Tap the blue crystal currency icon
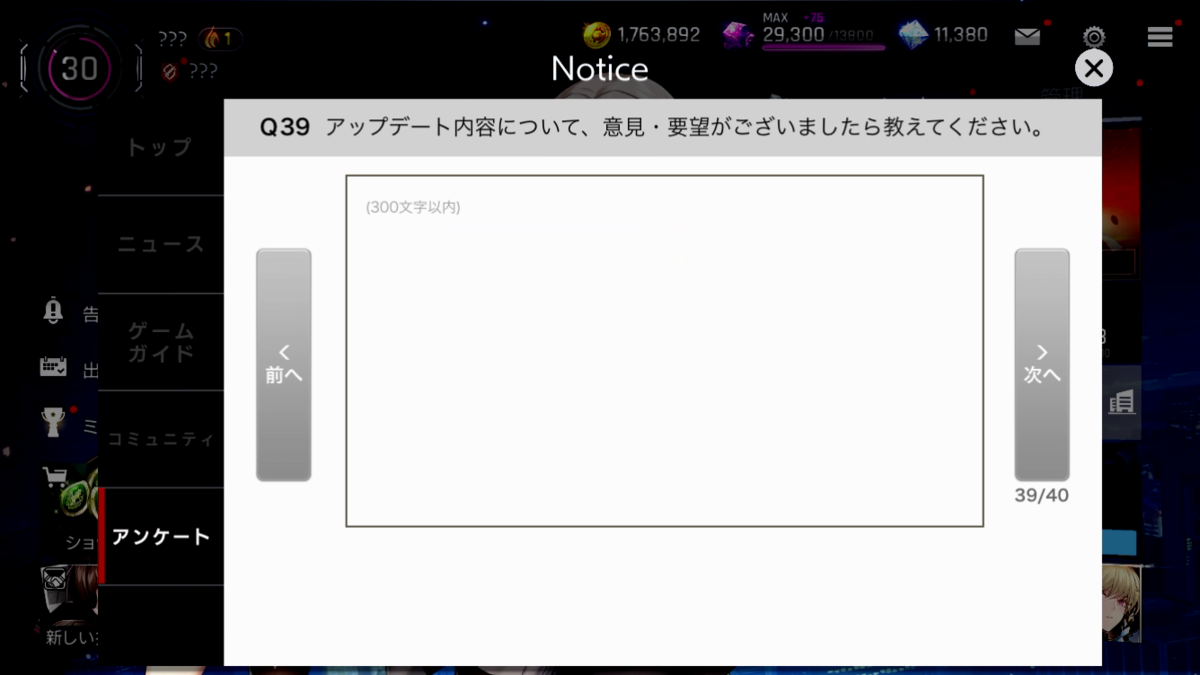Viewport: 1200px width, 675px height. pos(913,35)
